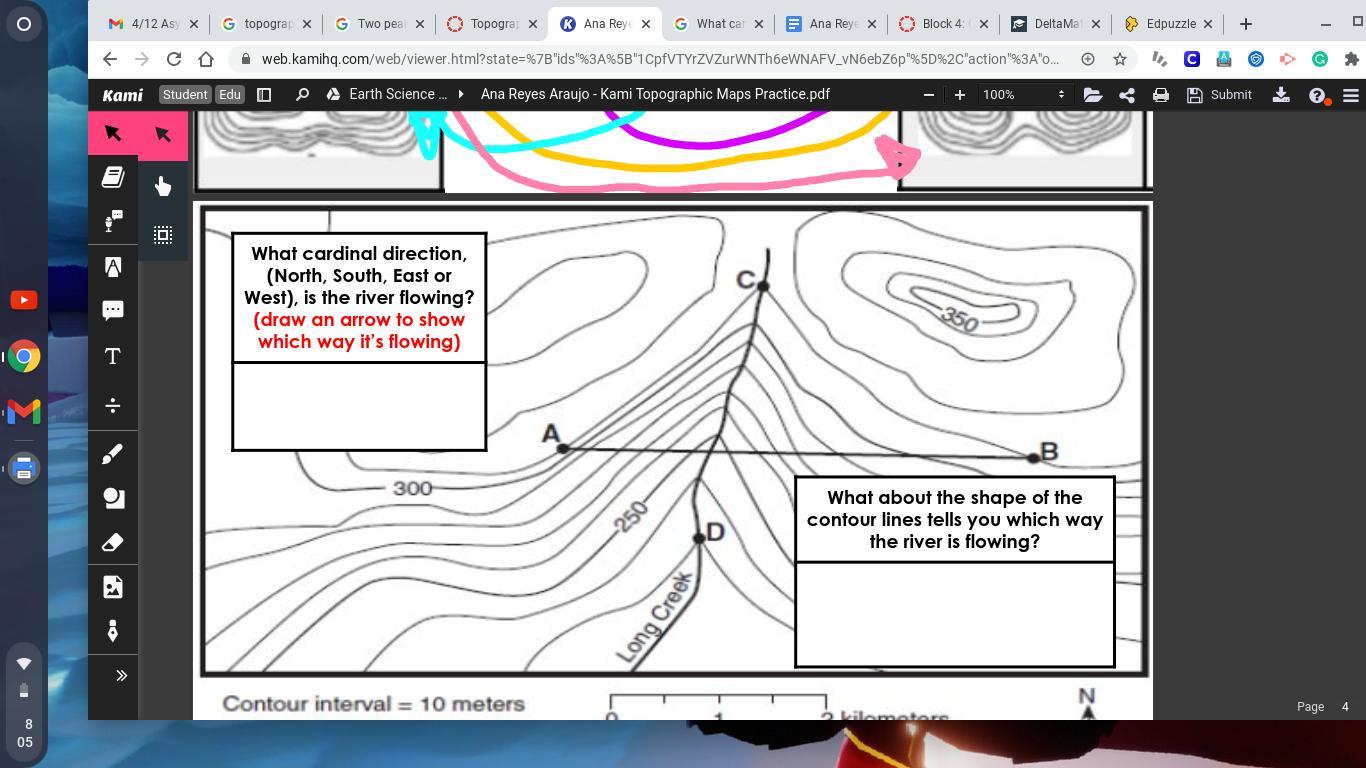Open the Read Aloud speech tool
Screen dimensions: 1366x768
[x=113, y=221]
